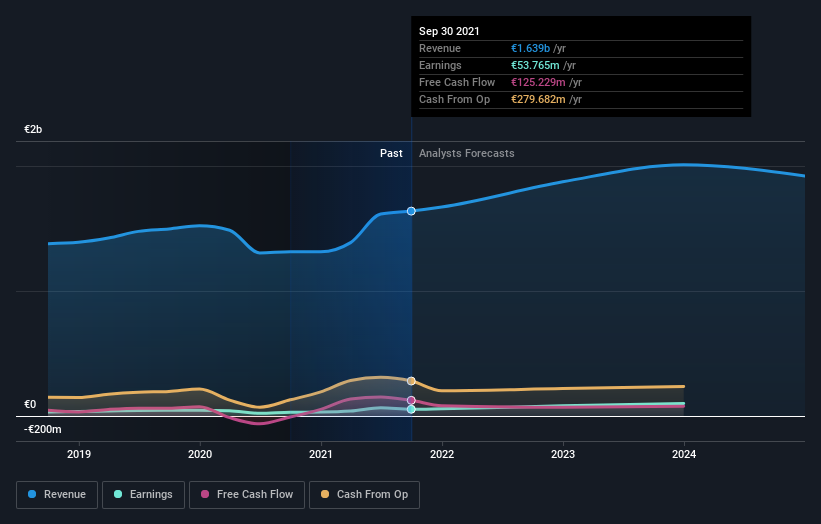The width and height of the screenshot is (821, 524).
Task: Click the 2023 x-axis label
Action: click(563, 454)
